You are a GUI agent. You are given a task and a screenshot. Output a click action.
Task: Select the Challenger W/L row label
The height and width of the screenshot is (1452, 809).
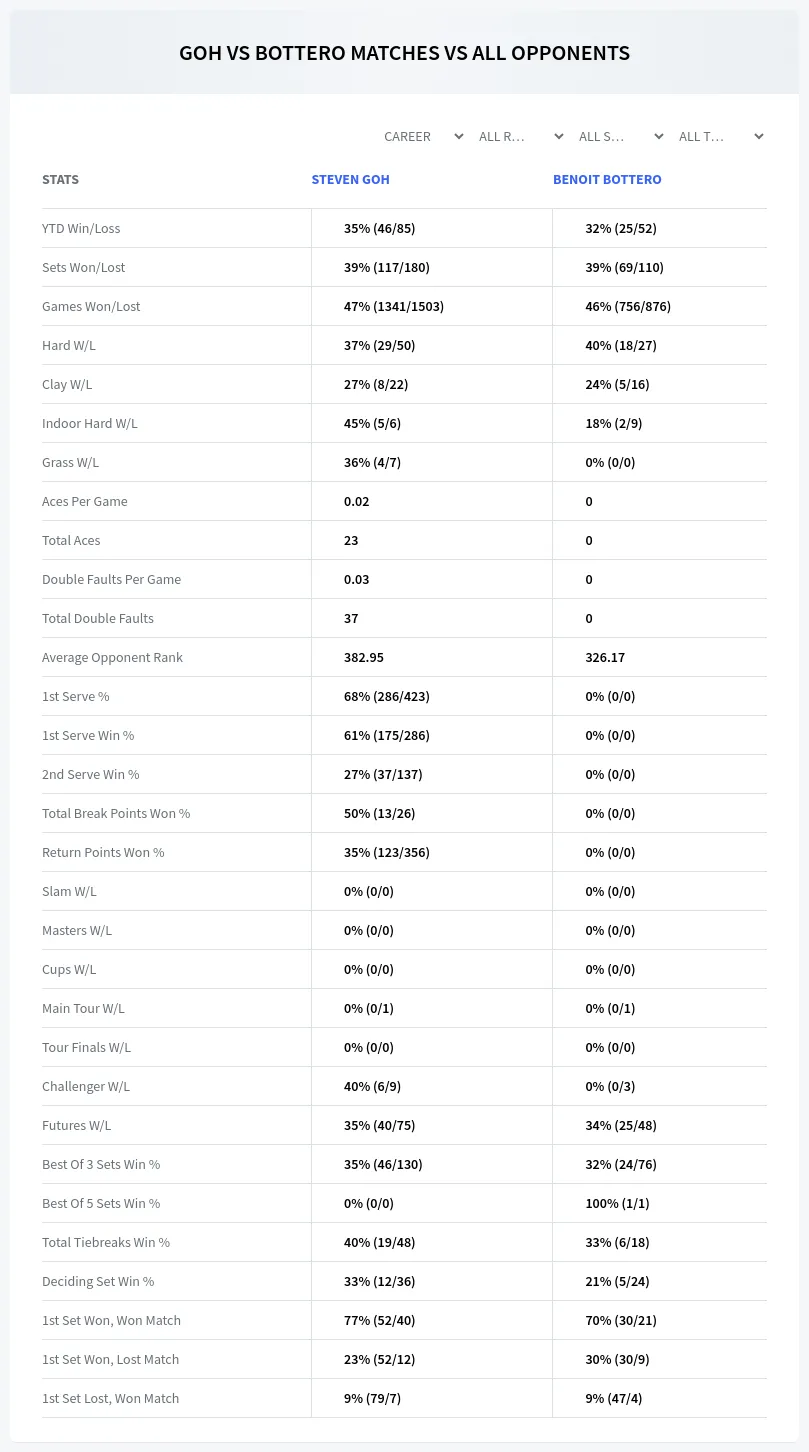click(86, 1086)
